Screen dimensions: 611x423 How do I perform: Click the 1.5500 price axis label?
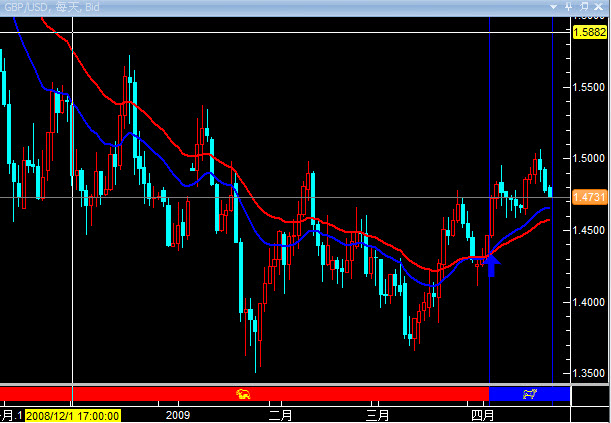[588, 87]
